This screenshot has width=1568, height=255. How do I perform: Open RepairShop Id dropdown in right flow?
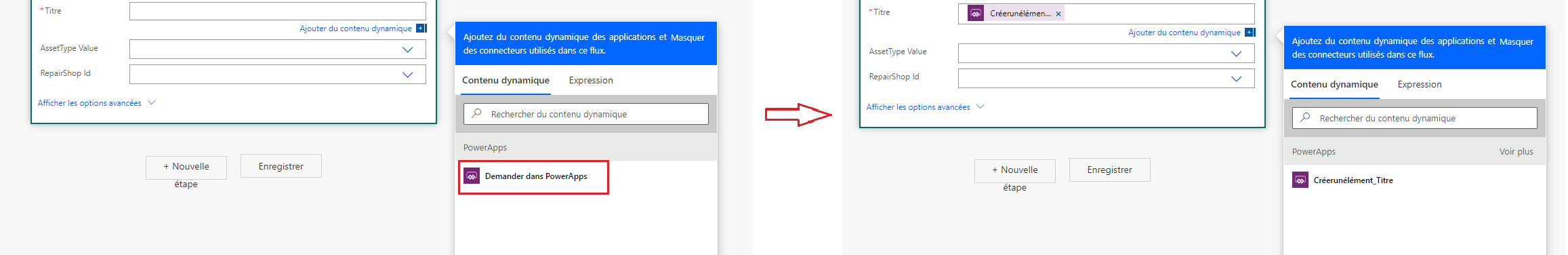pos(1106,79)
